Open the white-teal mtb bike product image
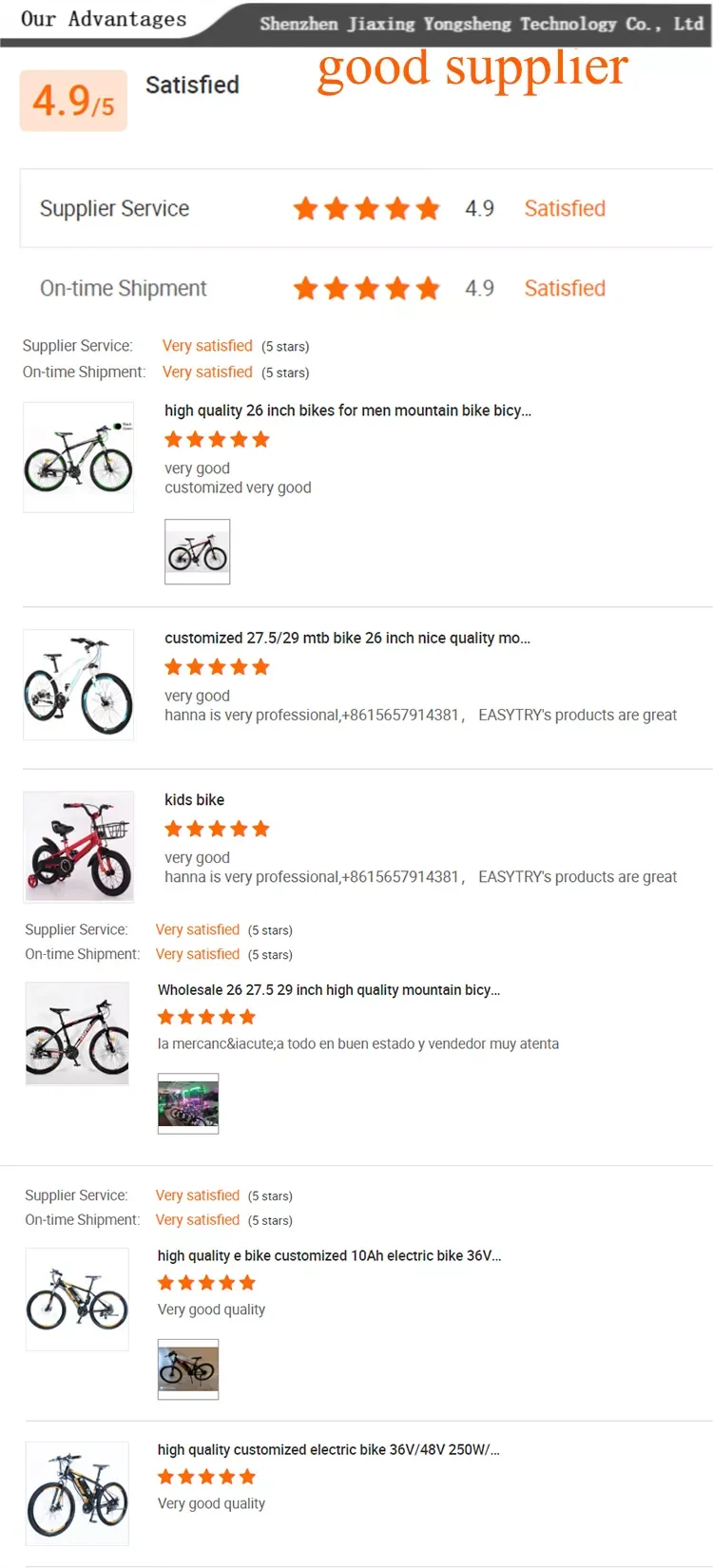This screenshot has width=713, height=1568. click(x=79, y=684)
